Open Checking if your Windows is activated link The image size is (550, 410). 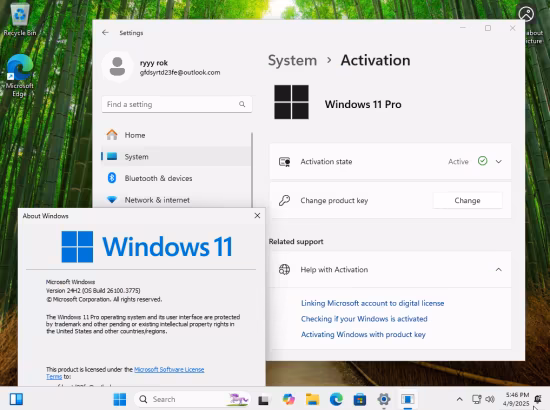click(364, 319)
